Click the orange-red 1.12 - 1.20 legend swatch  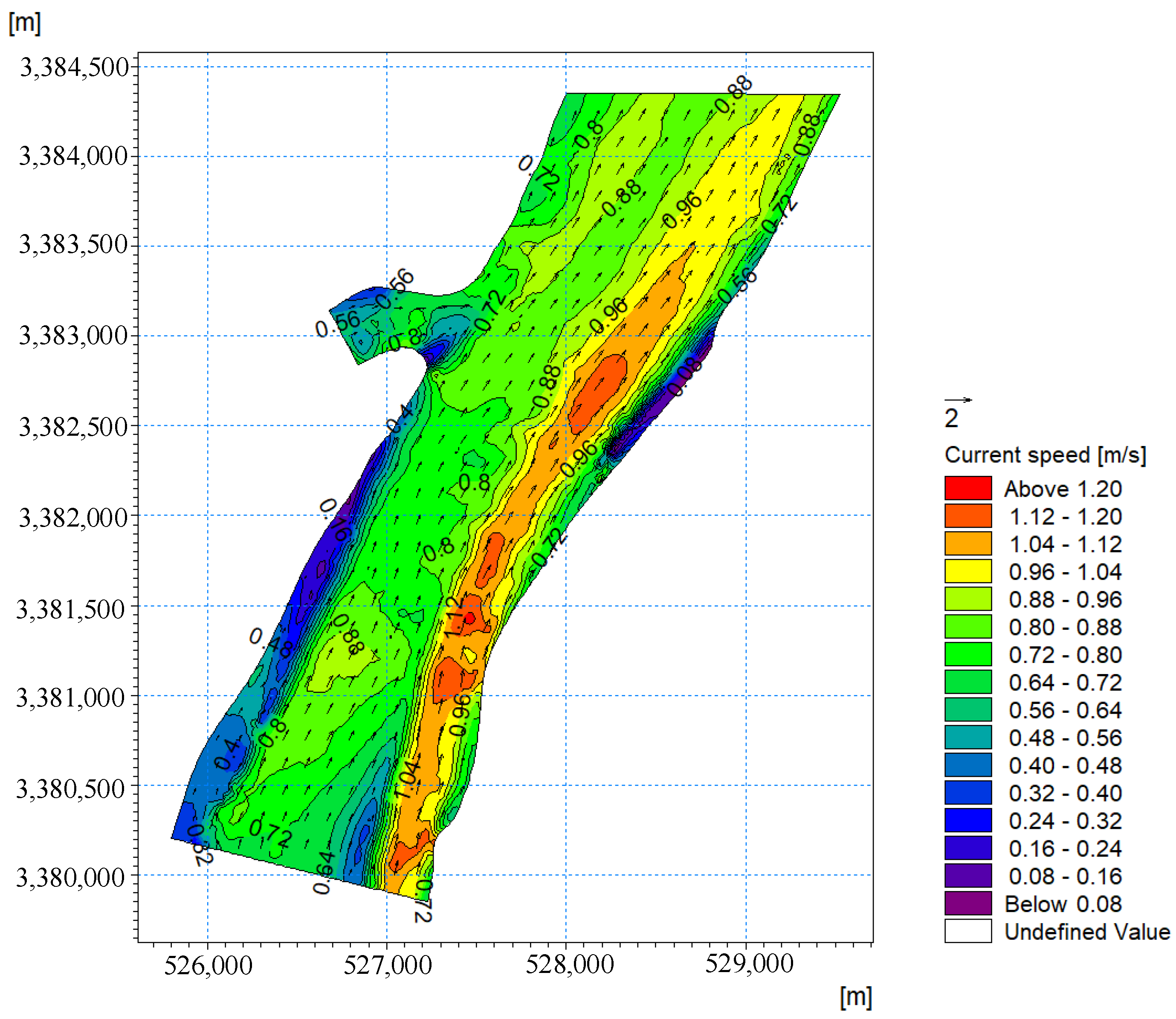[967, 516]
